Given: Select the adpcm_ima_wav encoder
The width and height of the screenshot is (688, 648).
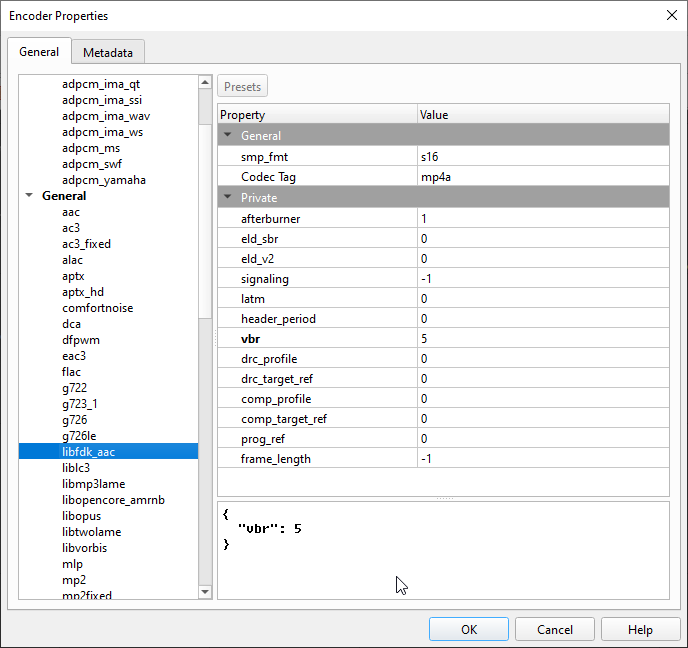Looking at the screenshot, I should (x=106, y=116).
